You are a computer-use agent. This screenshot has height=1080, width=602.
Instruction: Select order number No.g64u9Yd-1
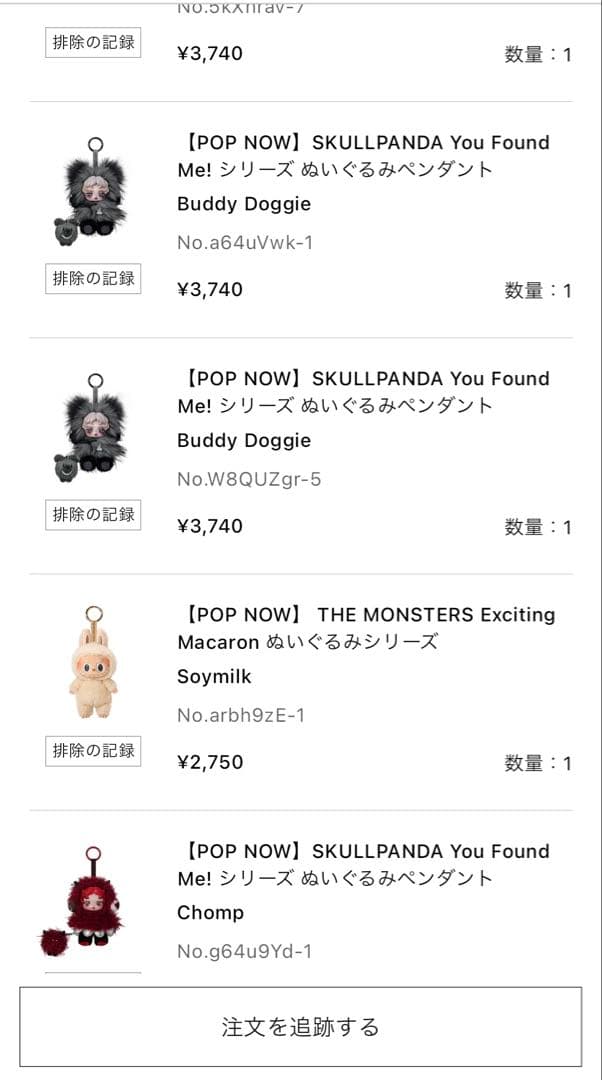pos(243,951)
